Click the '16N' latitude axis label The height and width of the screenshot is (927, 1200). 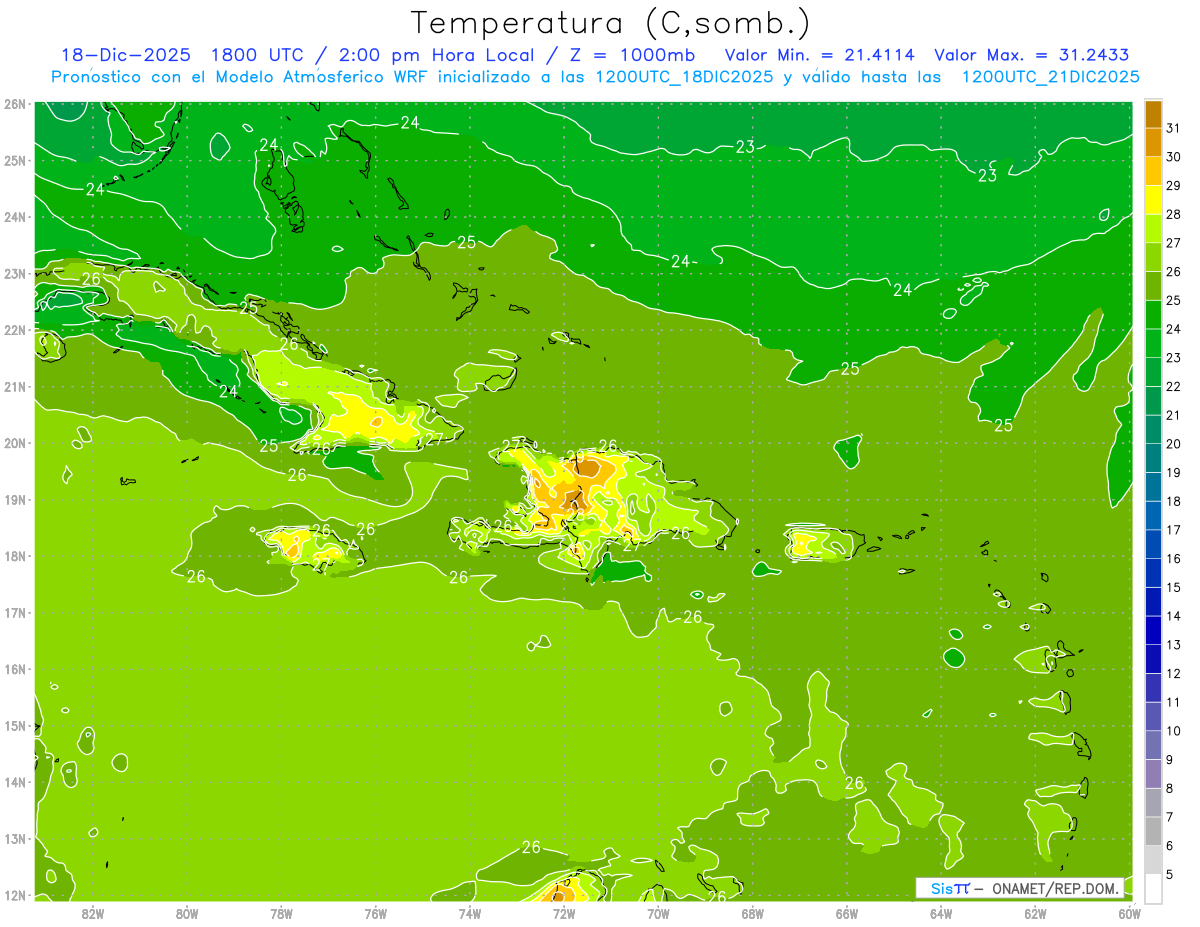(x=15, y=669)
